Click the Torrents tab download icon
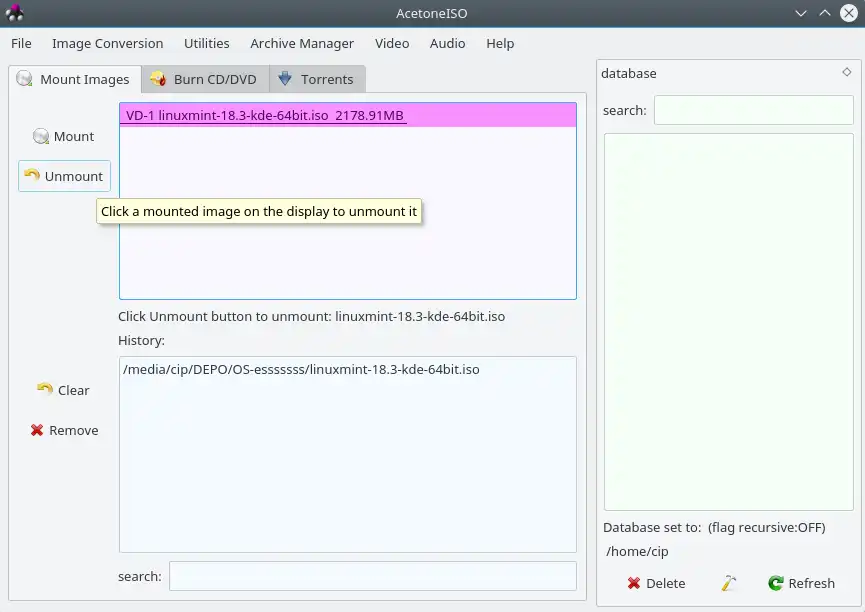 pyautogui.click(x=285, y=78)
